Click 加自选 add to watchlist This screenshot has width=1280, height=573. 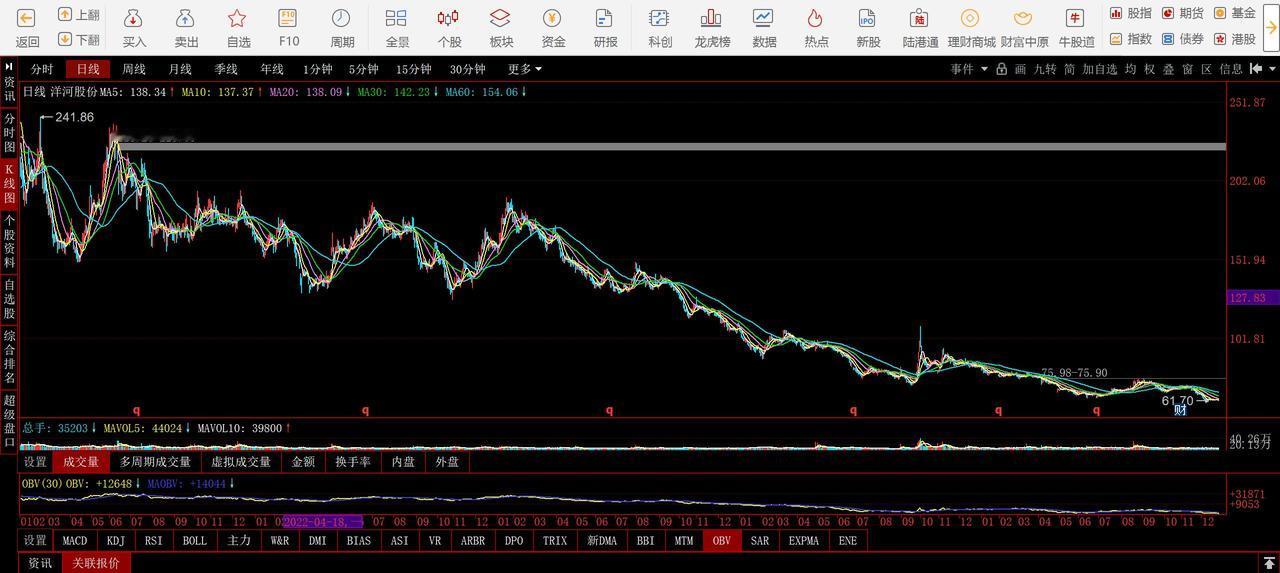coord(1099,69)
